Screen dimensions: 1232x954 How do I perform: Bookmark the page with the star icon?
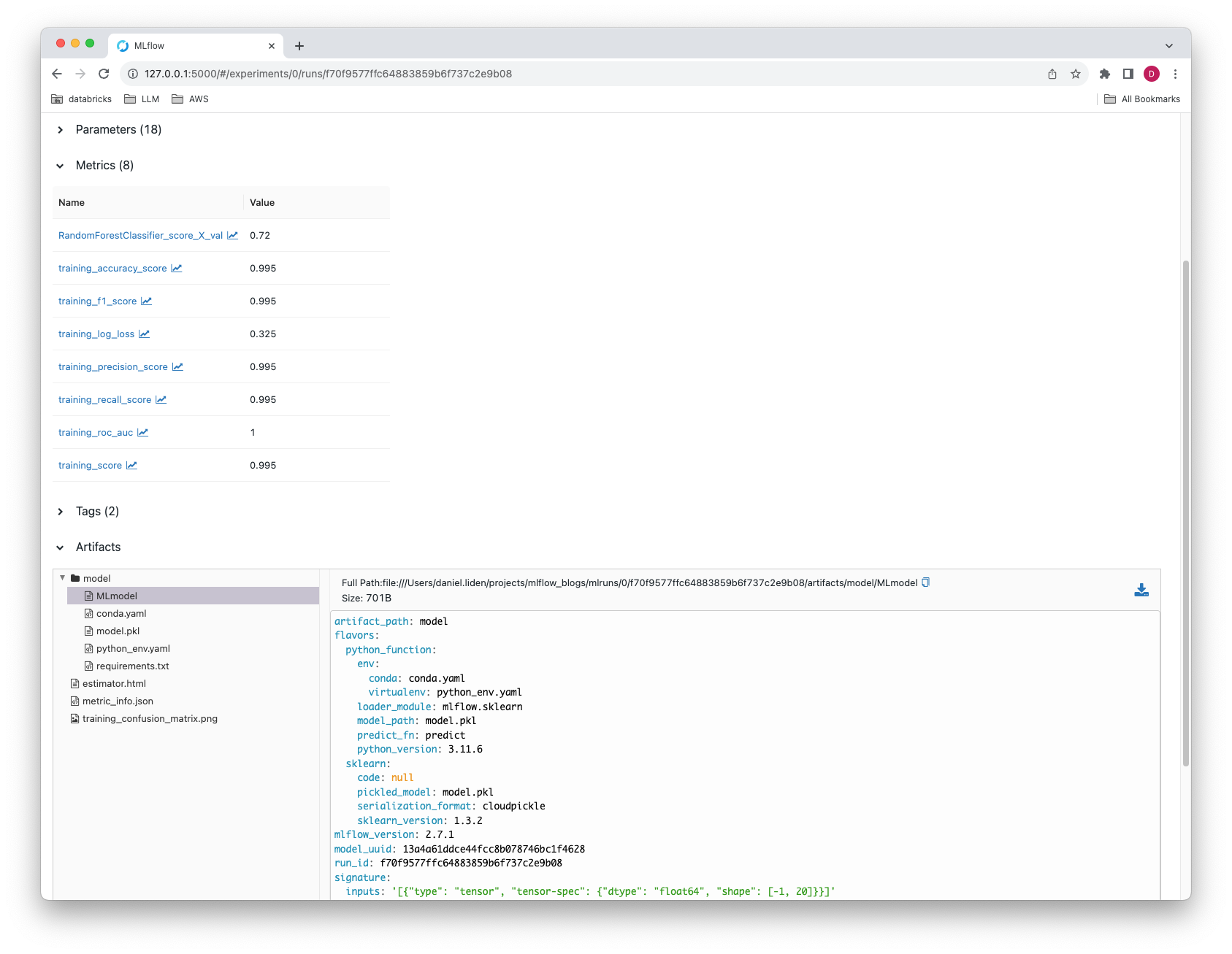pyautogui.click(x=1075, y=74)
